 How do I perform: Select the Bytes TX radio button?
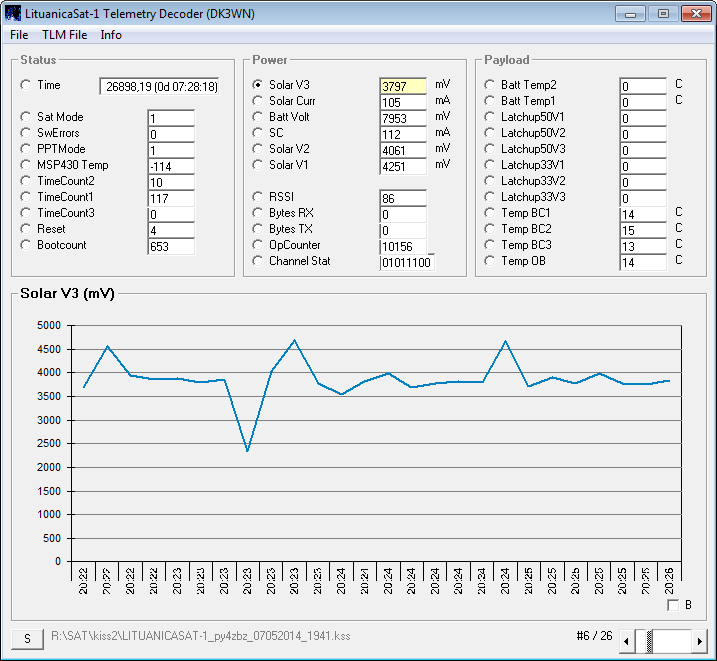coord(257,229)
